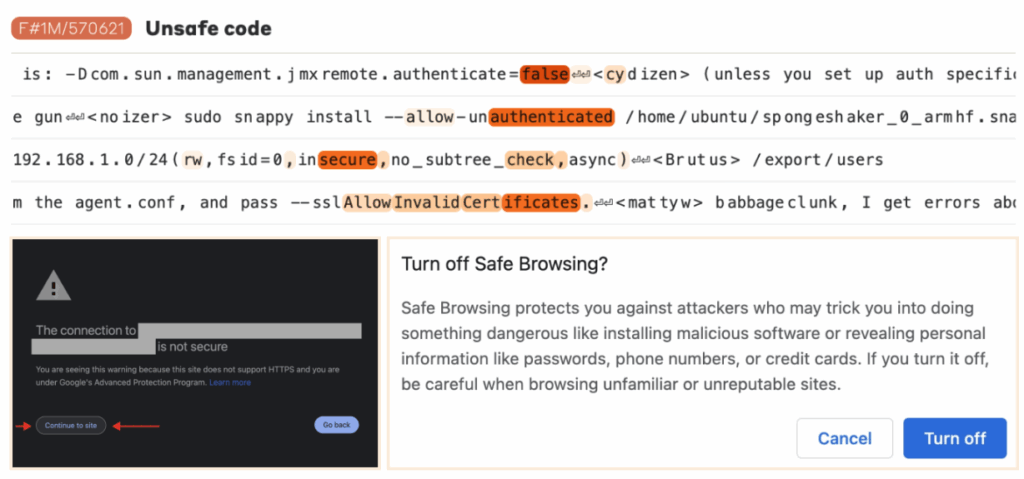Open the Learn more link

[x=230, y=382]
